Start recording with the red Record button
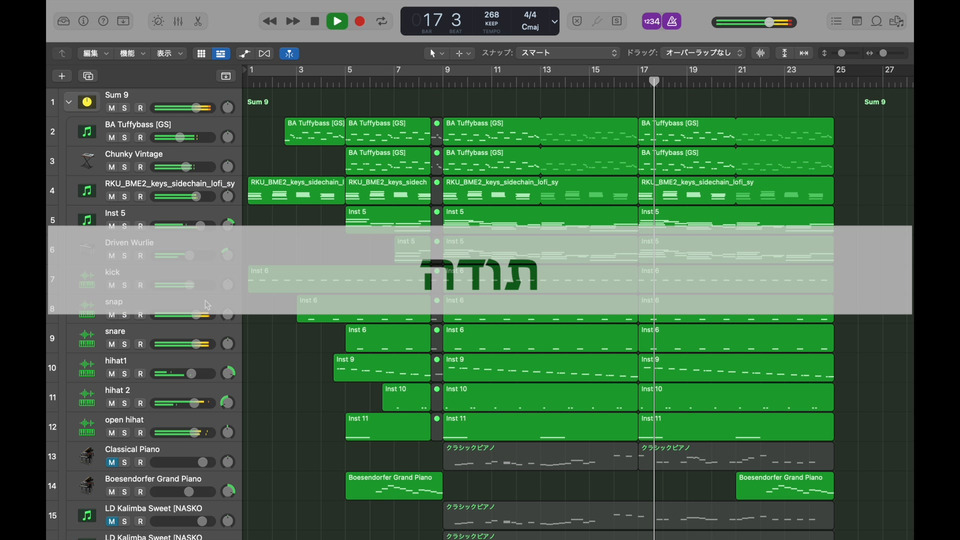Viewport: 960px width, 540px height. (x=360, y=21)
